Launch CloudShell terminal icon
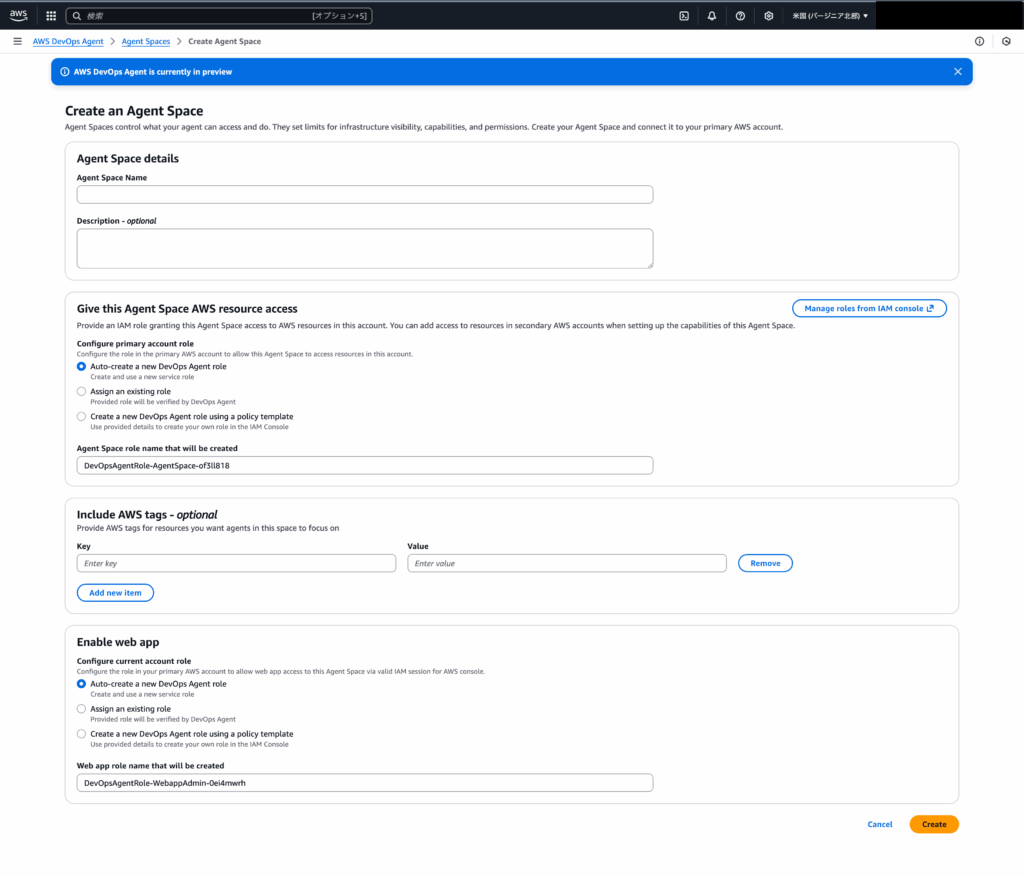The height and width of the screenshot is (876, 1024). pyautogui.click(x=684, y=16)
